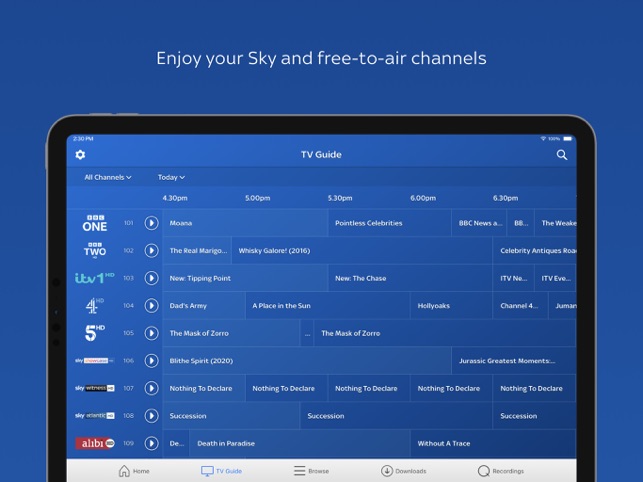
Task: Play Channel 4 HD channel 104
Action: tap(151, 306)
